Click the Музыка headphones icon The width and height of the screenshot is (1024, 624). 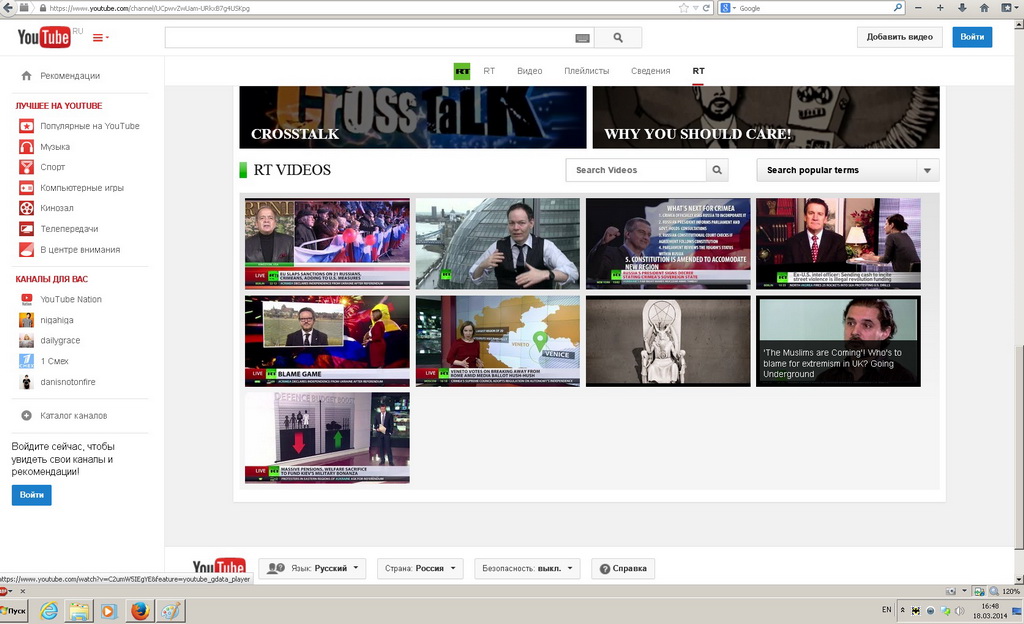click(26, 147)
